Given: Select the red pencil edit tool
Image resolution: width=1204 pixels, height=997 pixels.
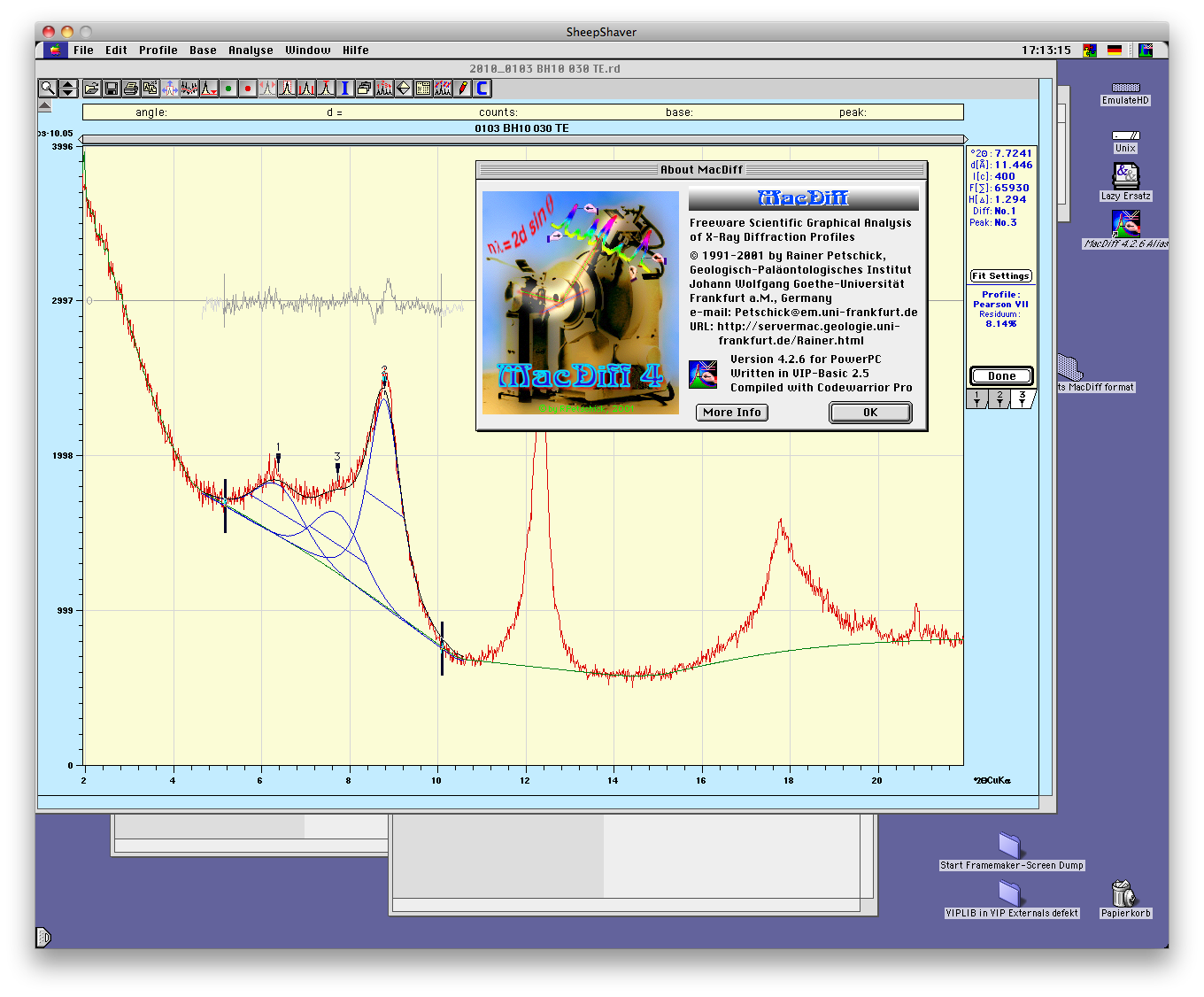Looking at the screenshot, I should [x=463, y=89].
